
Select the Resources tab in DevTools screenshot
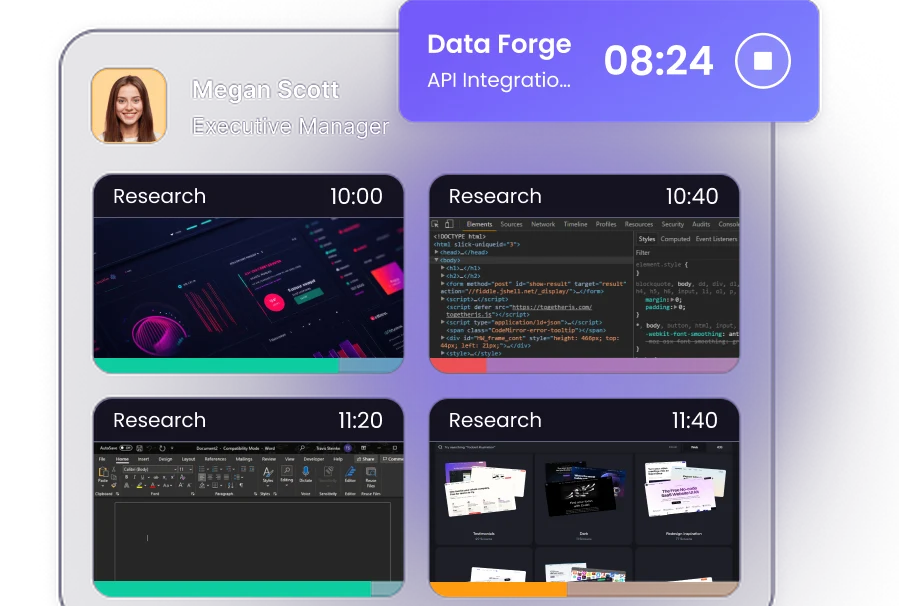pyautogui.click(x=639, y=224)
